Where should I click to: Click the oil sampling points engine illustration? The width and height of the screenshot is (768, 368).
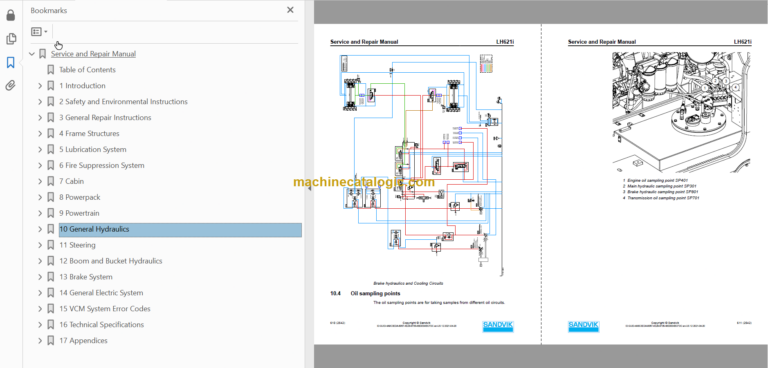[681, 113]
